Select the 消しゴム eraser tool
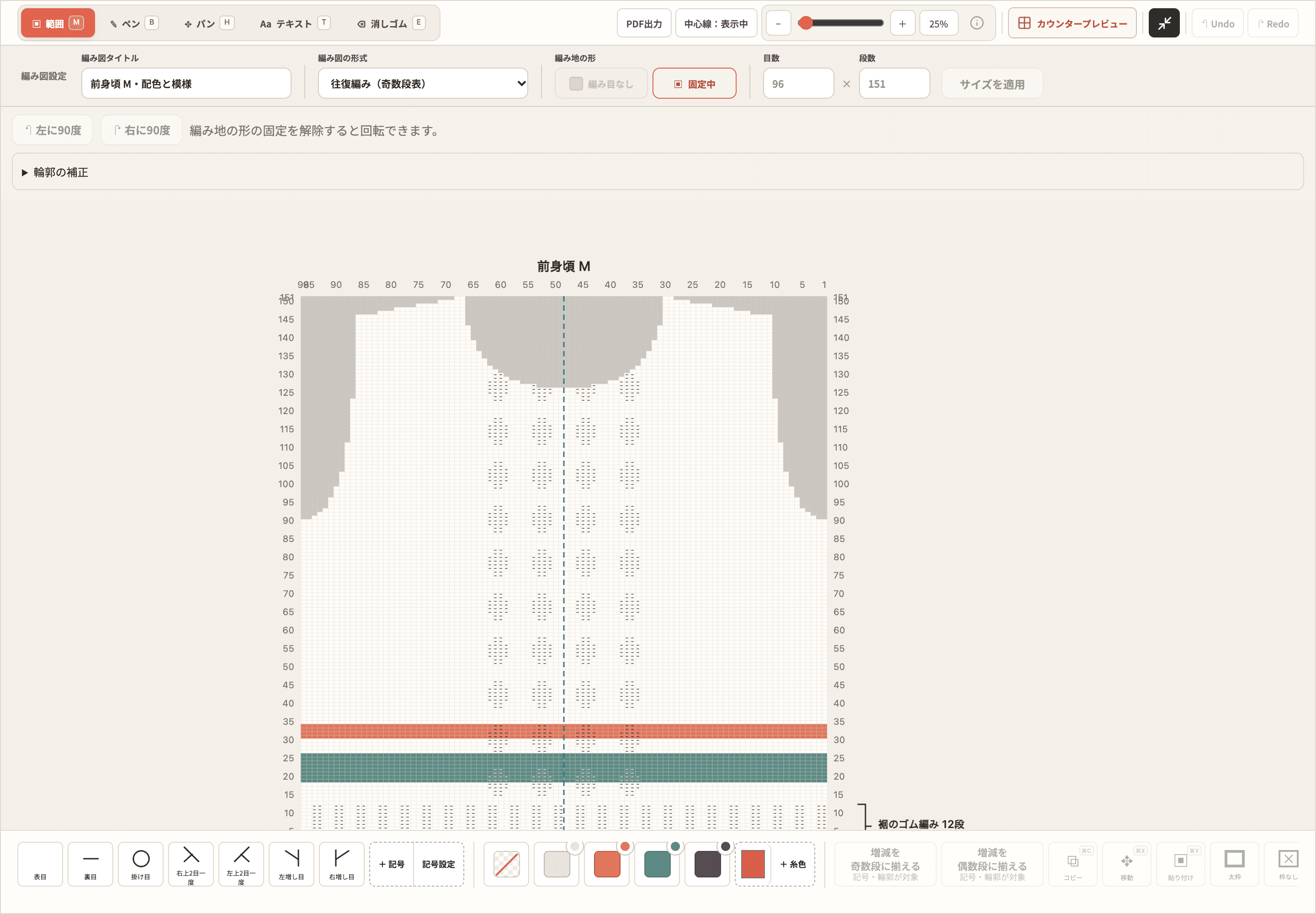The width and height of the screenshot is (1316, 914). 391,23
